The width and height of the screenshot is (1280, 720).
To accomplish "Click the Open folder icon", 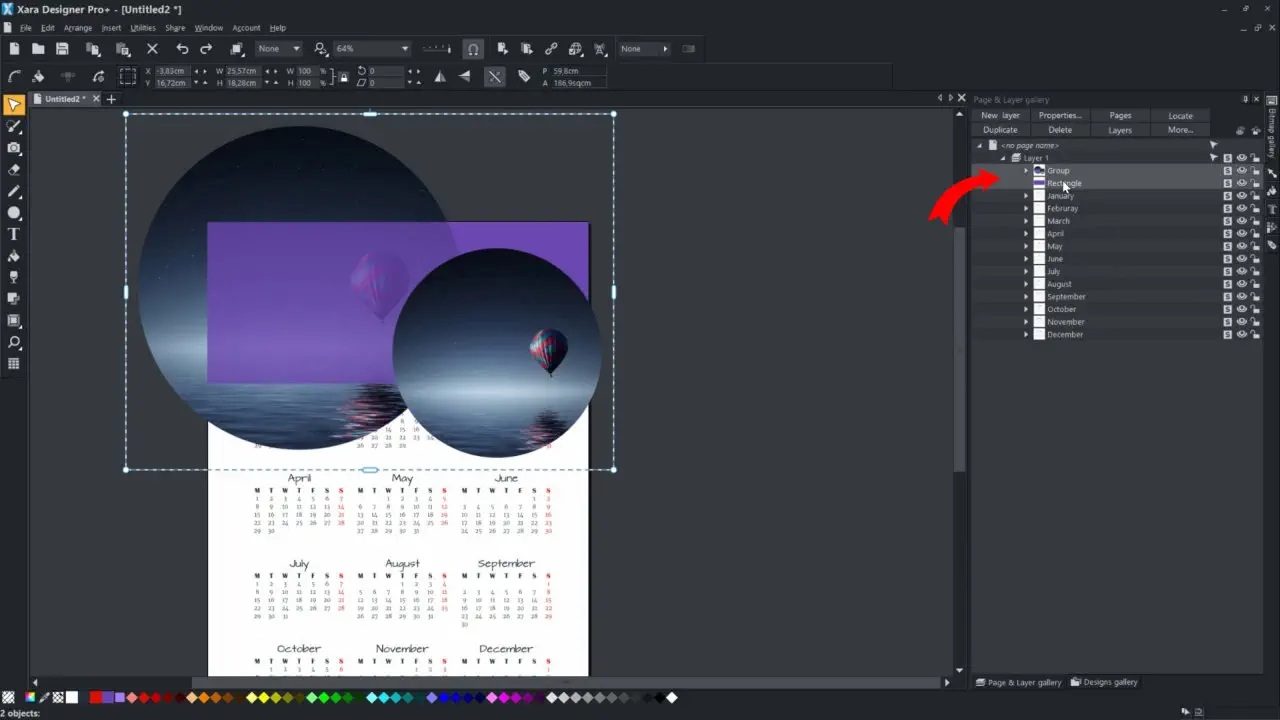I will click(38, 48).
